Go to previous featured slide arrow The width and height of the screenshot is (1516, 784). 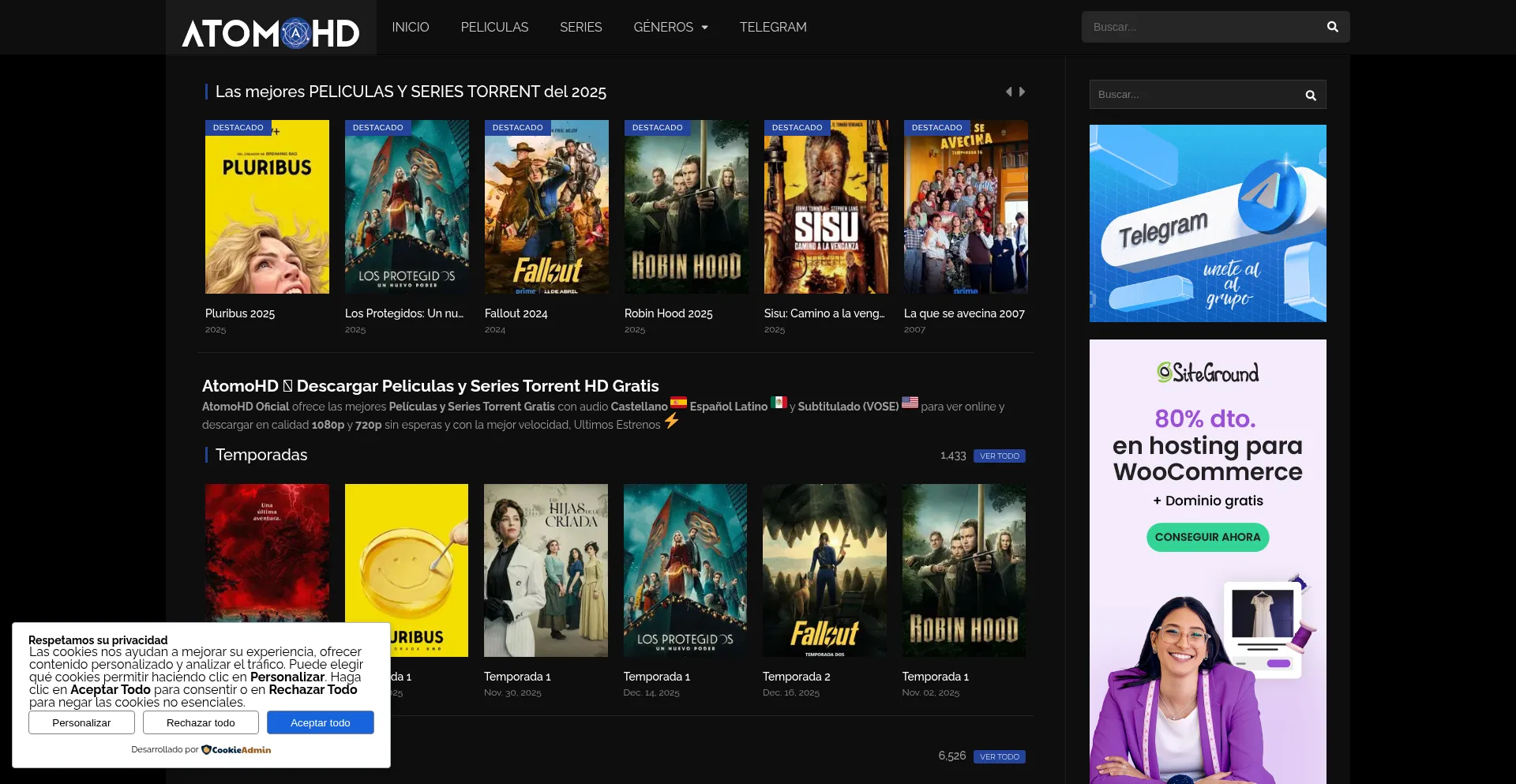pyautogui.click(x=1008, y=92)
